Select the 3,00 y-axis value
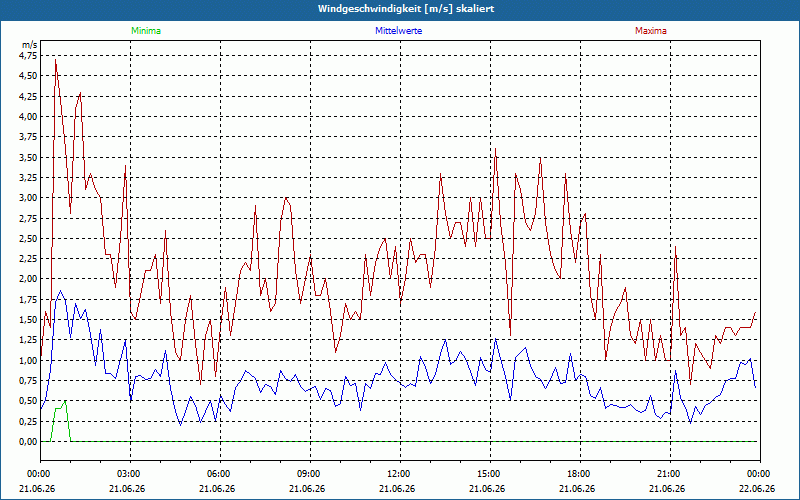Viewport: 800px width, 500px height. [x=28, y=198]
